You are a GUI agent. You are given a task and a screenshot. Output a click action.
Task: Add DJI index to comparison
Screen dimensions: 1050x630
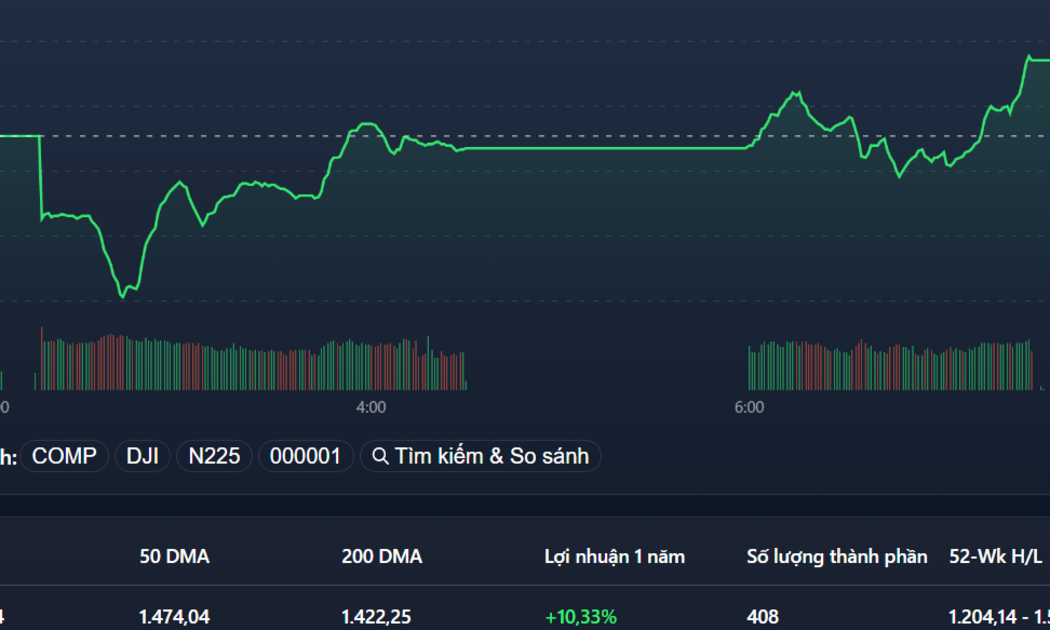[143, 456]
